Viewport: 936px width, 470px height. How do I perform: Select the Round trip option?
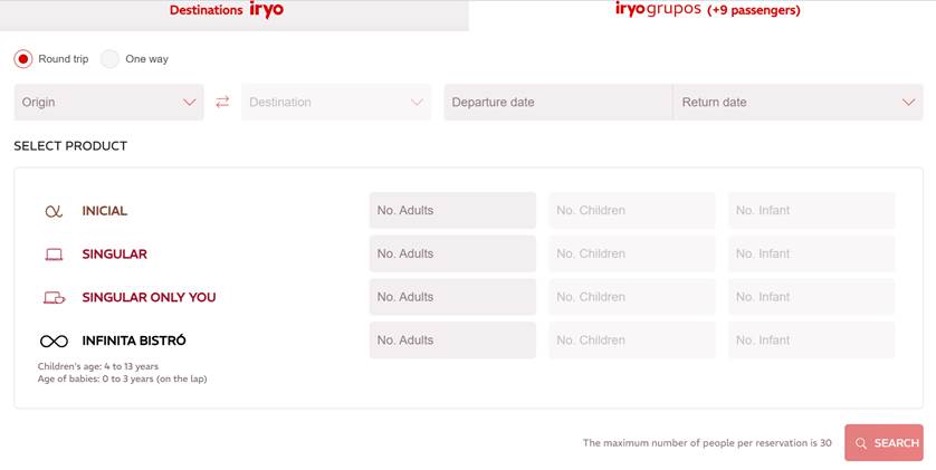(23, 59)
